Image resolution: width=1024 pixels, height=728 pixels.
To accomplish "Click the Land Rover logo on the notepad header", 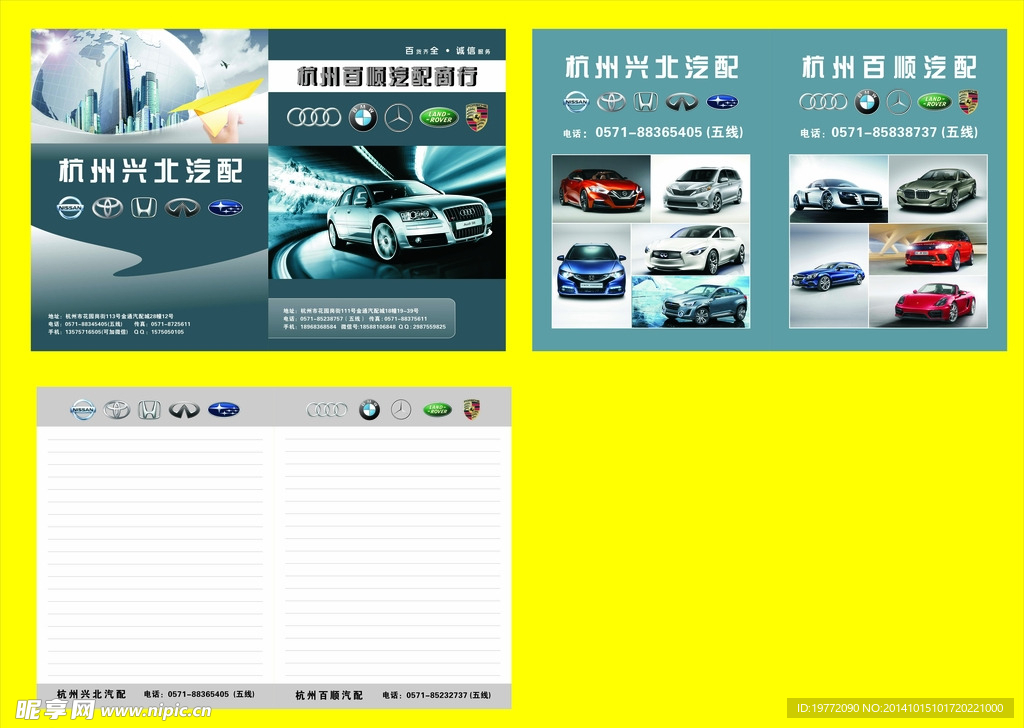I will [x=438, y=409].
